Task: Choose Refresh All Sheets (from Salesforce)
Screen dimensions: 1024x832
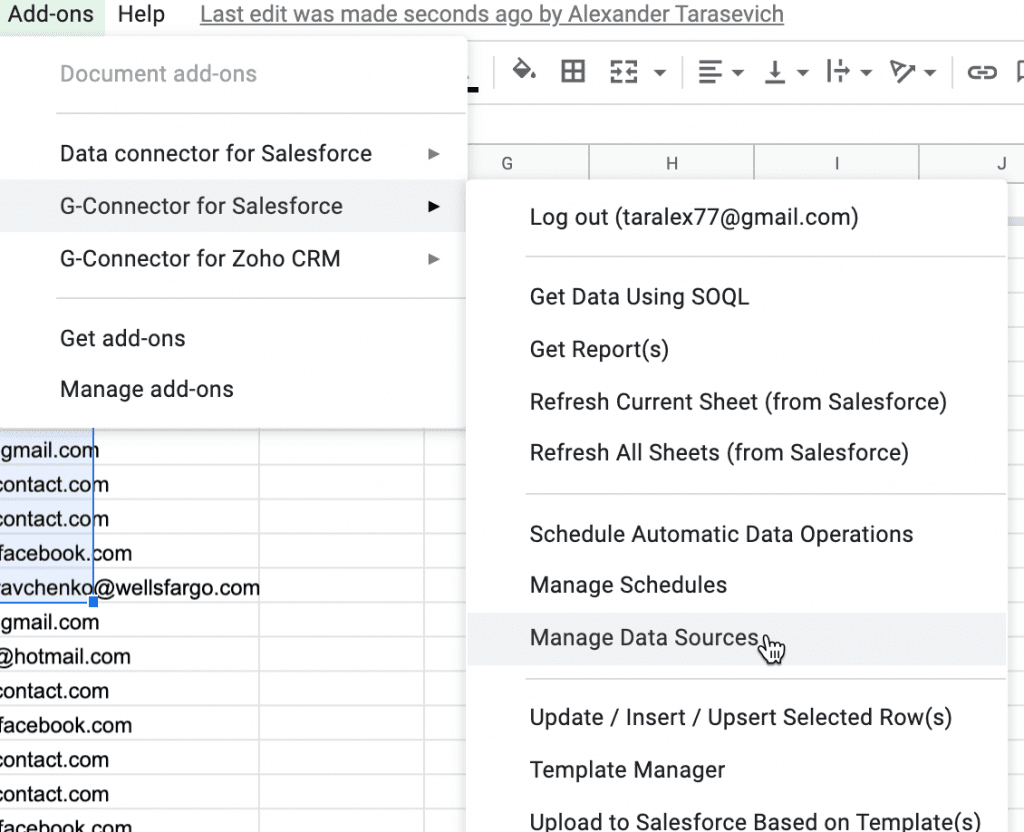Action: tap(737, 453)
